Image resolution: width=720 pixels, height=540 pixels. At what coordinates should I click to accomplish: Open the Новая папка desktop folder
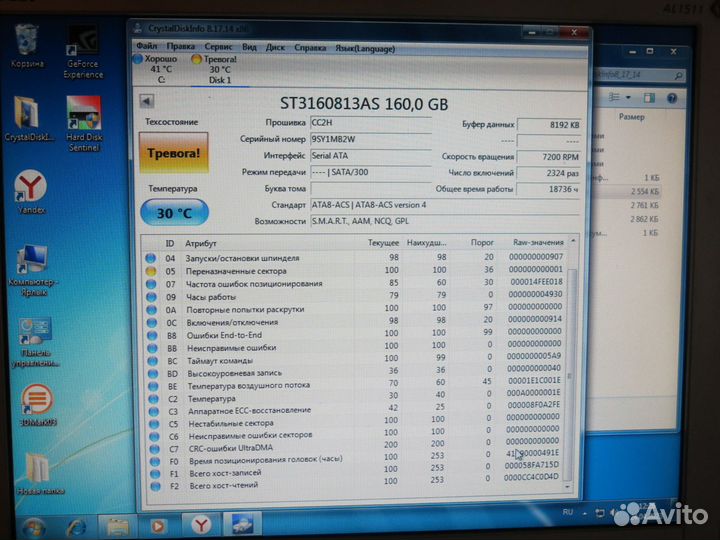click(39, 475)
